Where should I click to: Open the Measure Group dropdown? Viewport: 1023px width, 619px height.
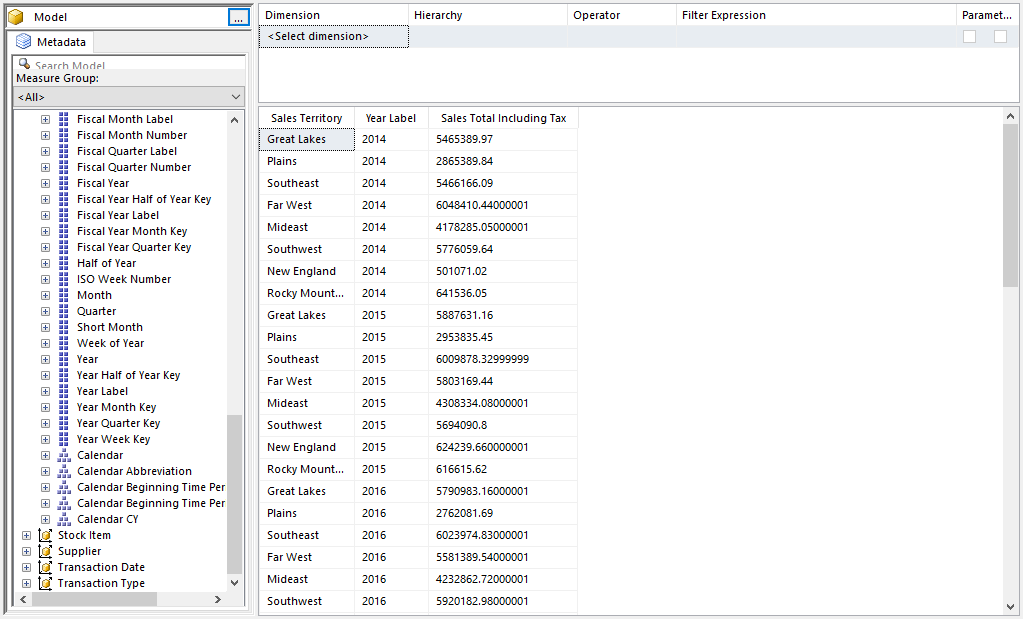[236, 97]
